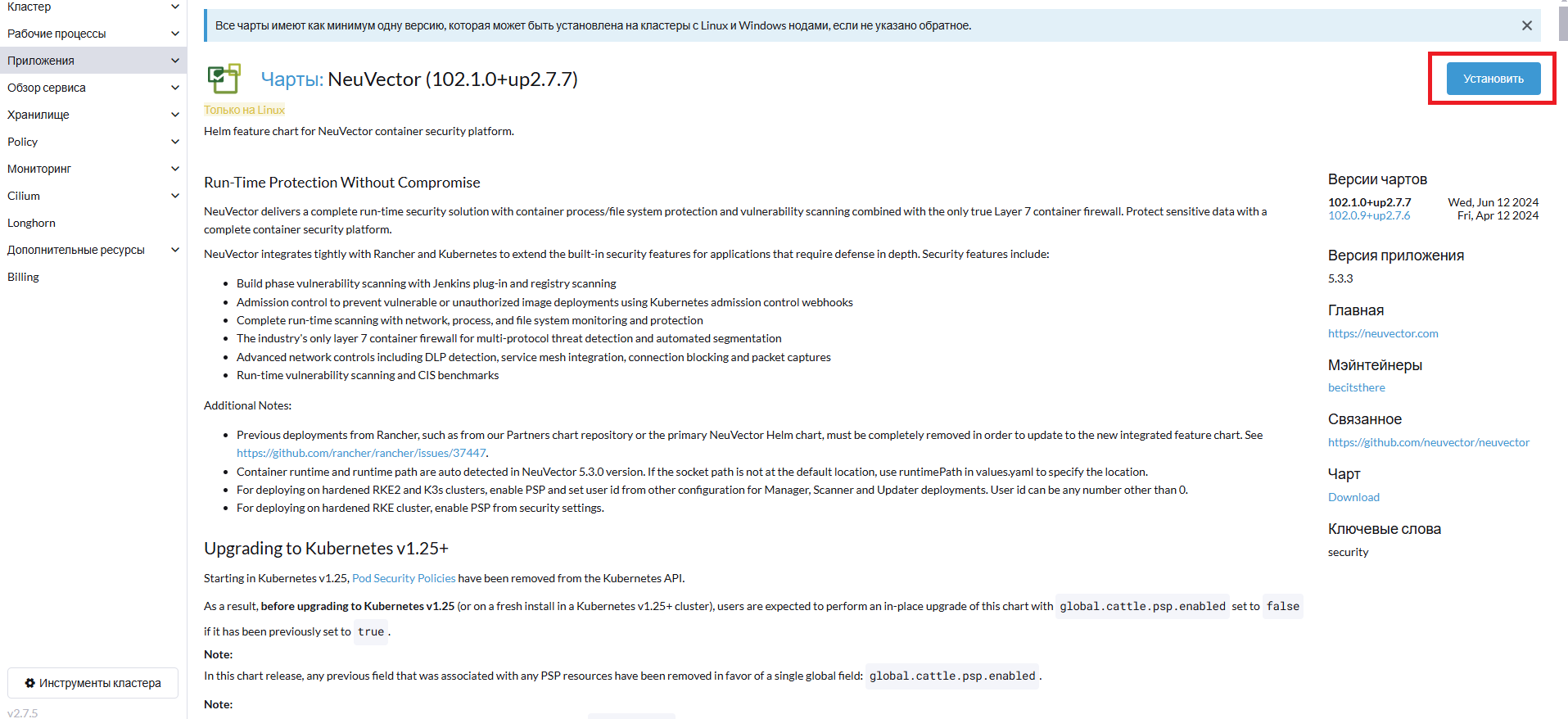Expand the Мониторинг chevron
This screenshot has height=719, width=1568.
click(174, 169)
